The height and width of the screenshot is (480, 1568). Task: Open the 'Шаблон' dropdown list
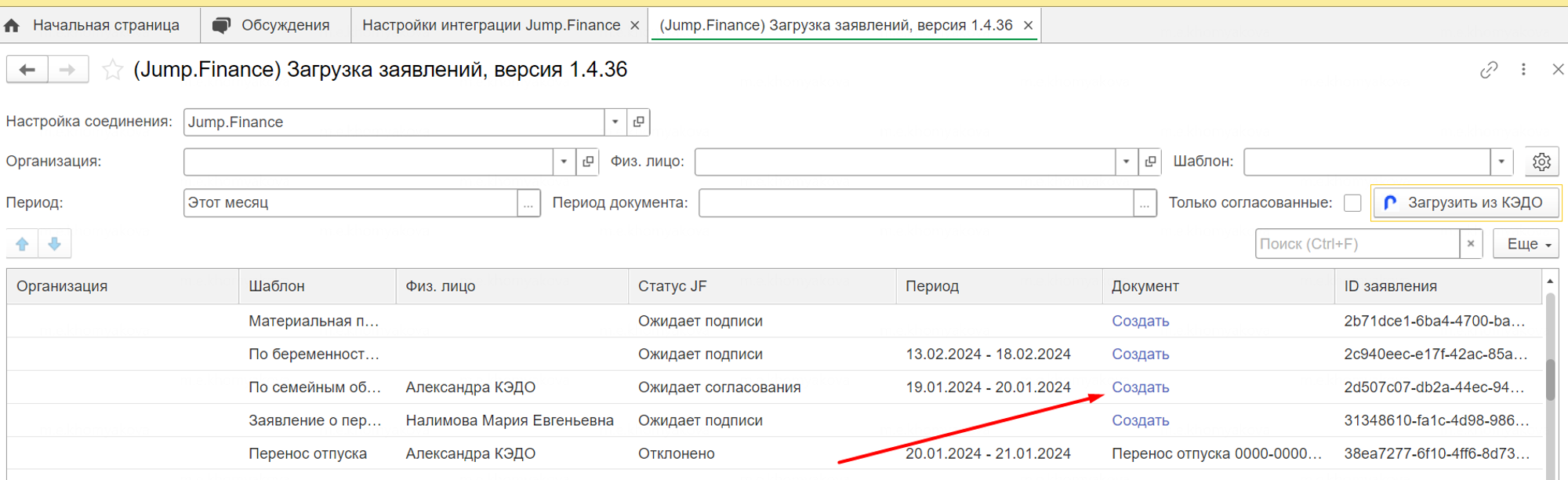pos(1501,162)
